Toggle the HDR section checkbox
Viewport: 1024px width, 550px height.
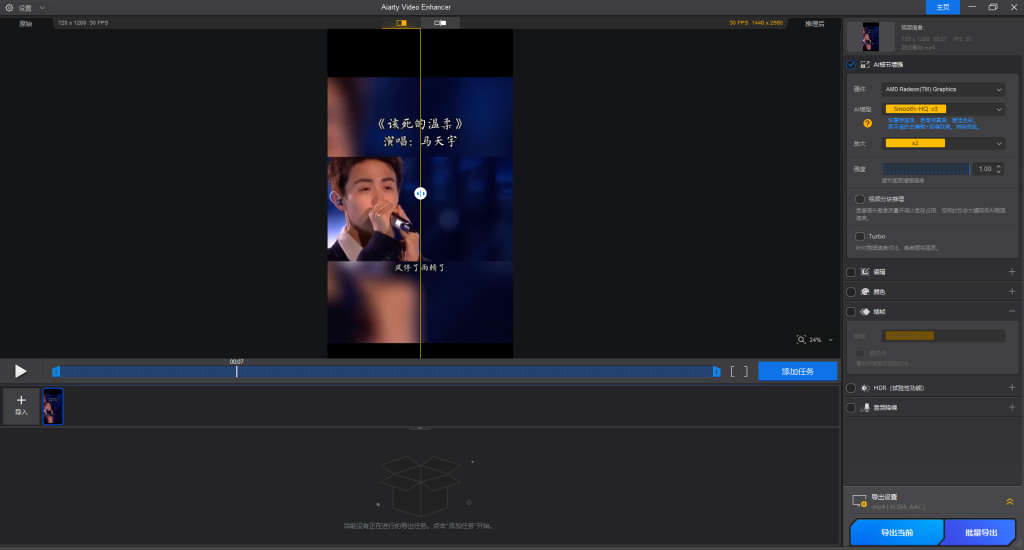[x=851, y=387]
